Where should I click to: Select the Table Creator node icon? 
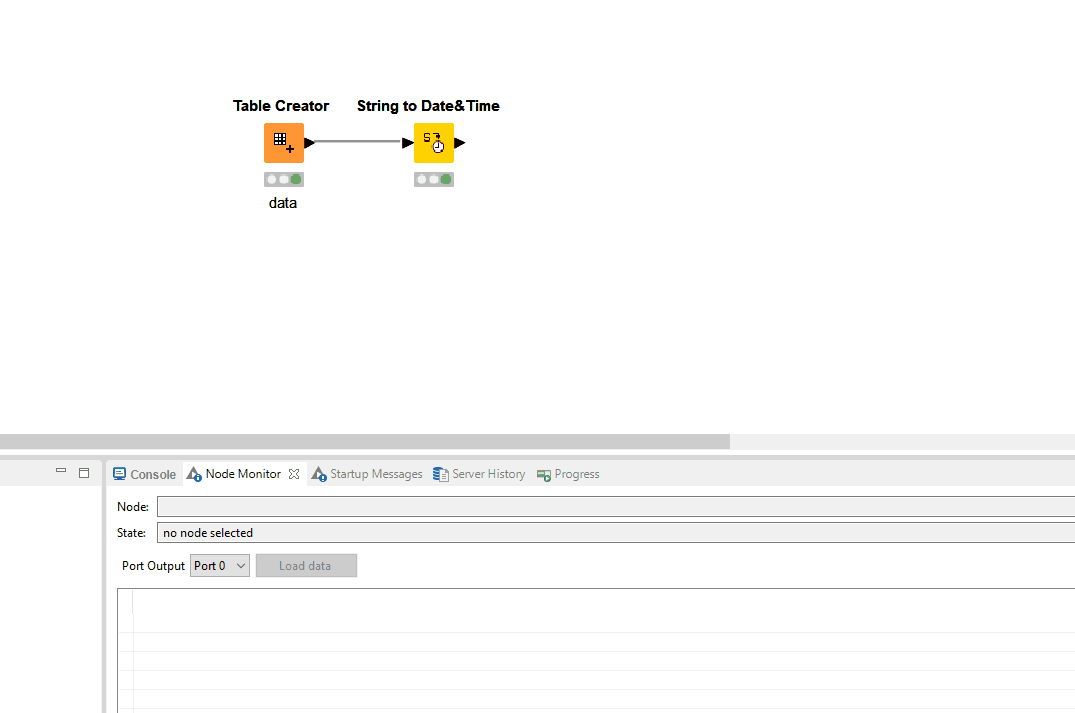pos(283,143)
